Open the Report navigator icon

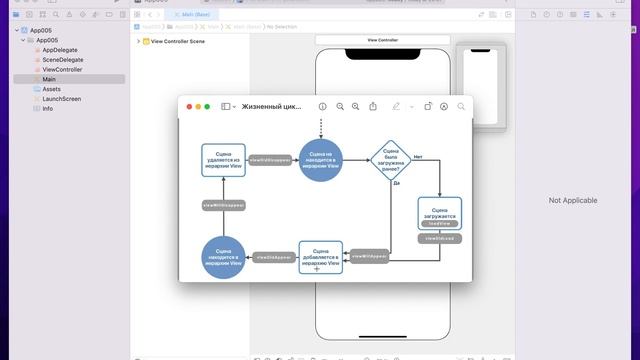point(122,15)
